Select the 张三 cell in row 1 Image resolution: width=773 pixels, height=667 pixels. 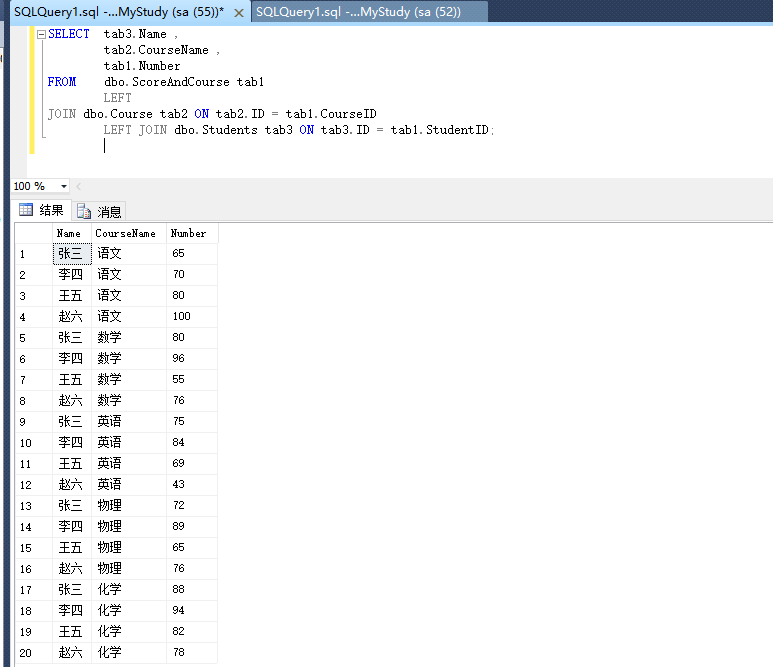click(72, 253)
